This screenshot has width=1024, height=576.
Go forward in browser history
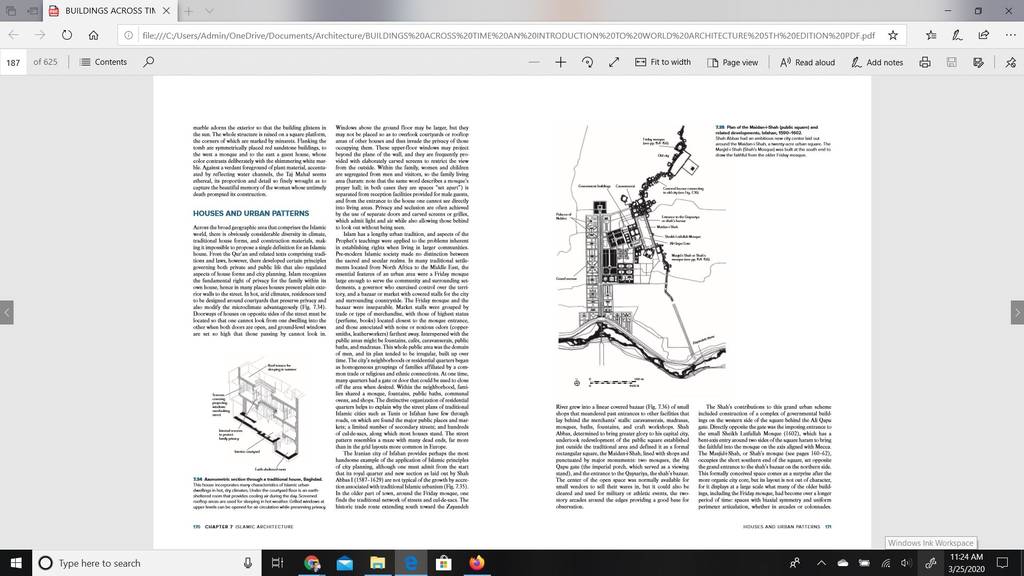(x=40, y=35)
